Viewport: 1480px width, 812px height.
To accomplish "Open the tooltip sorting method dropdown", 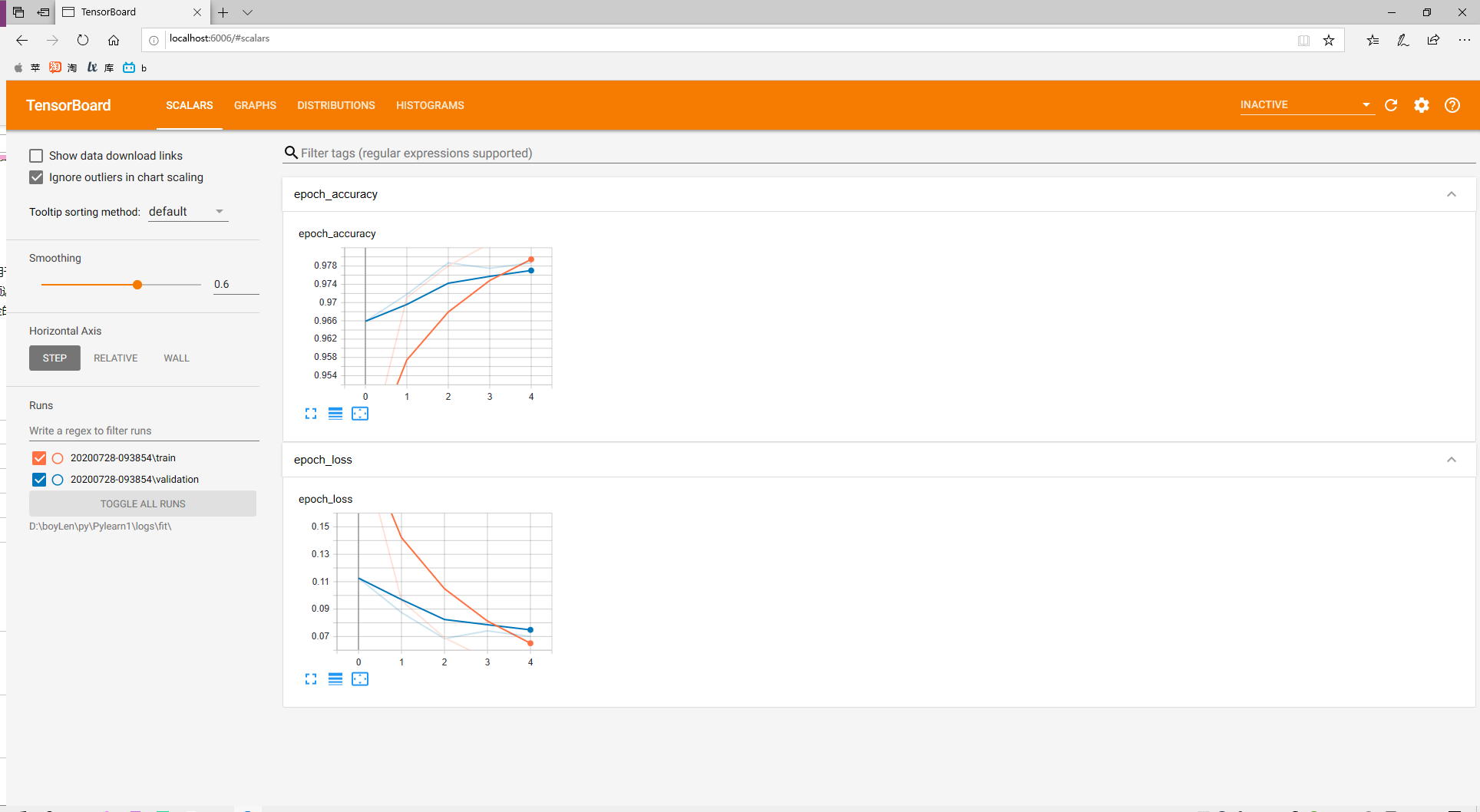I will [x=187, y=211].
